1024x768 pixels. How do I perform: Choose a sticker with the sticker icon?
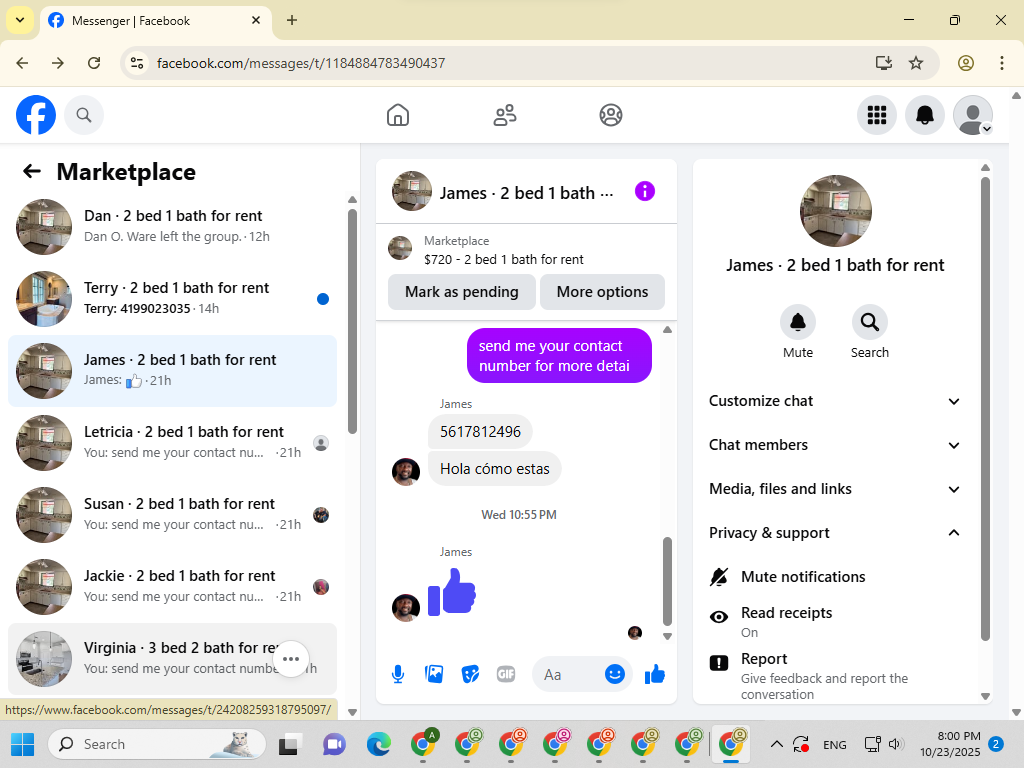click(x=470, y=674)
